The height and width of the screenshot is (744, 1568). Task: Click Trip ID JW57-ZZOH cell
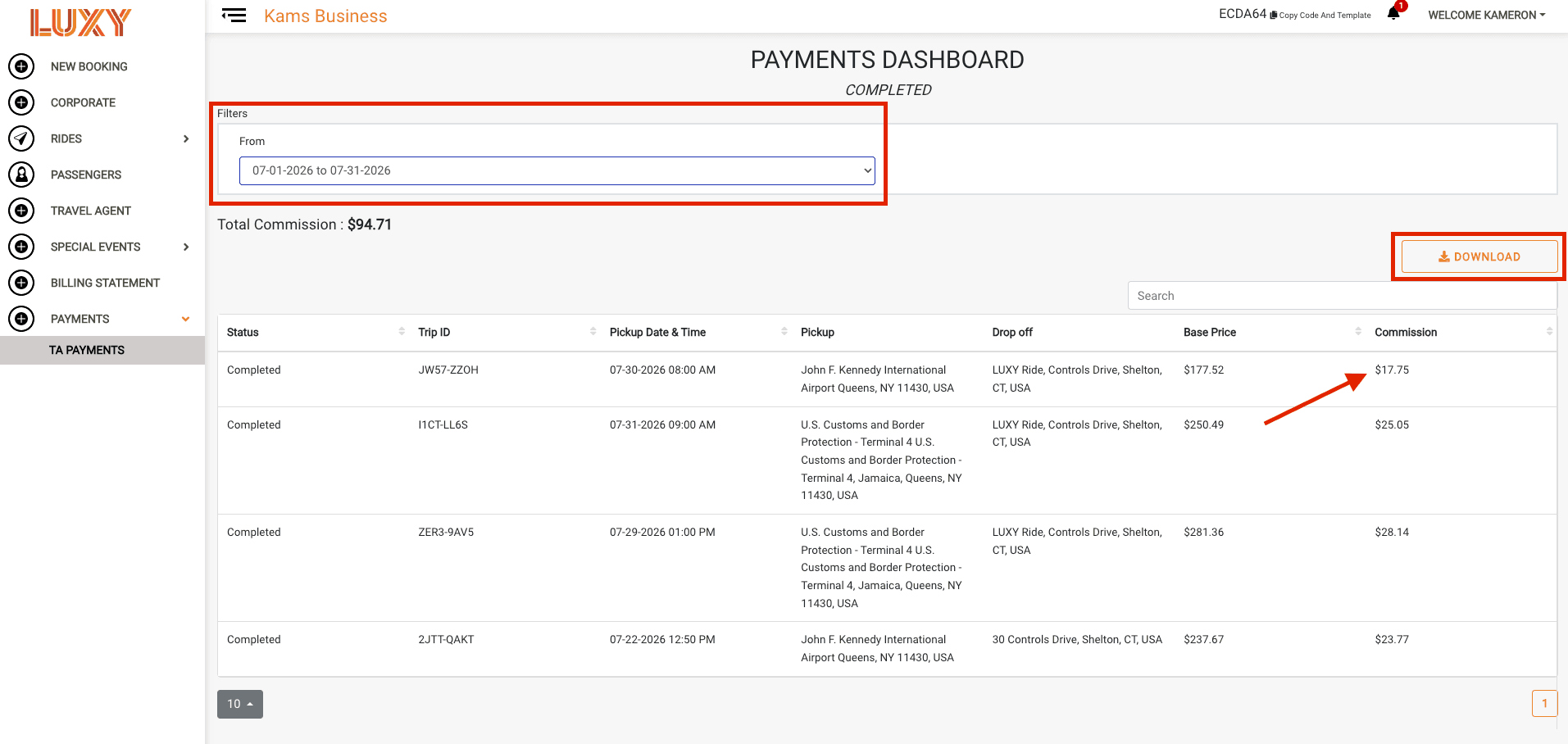[x=448, y=370]
